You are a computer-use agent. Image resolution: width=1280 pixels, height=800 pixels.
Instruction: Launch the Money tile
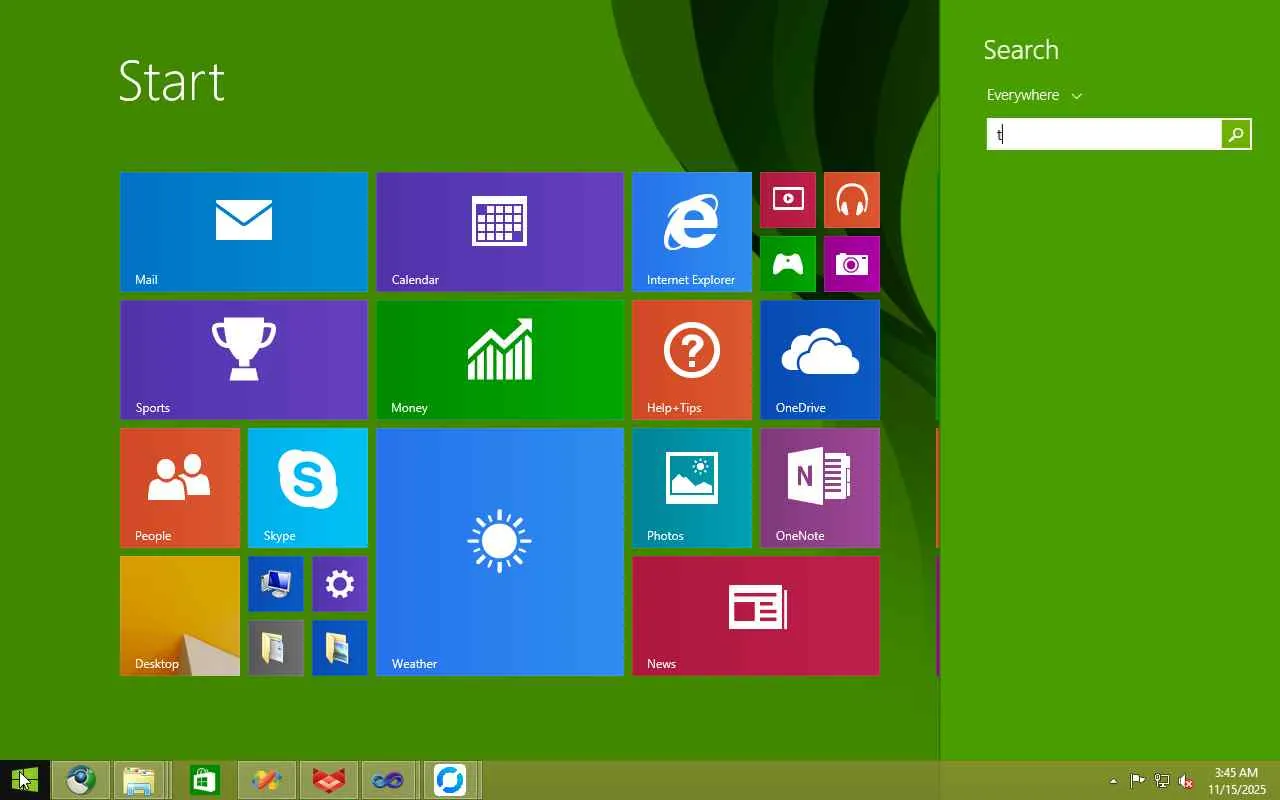500,360
